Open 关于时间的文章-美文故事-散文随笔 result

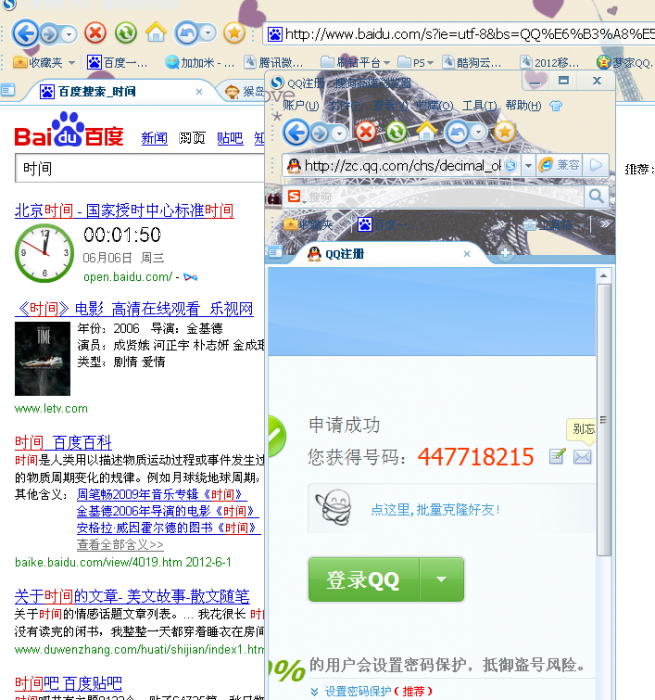pos(132,596)
